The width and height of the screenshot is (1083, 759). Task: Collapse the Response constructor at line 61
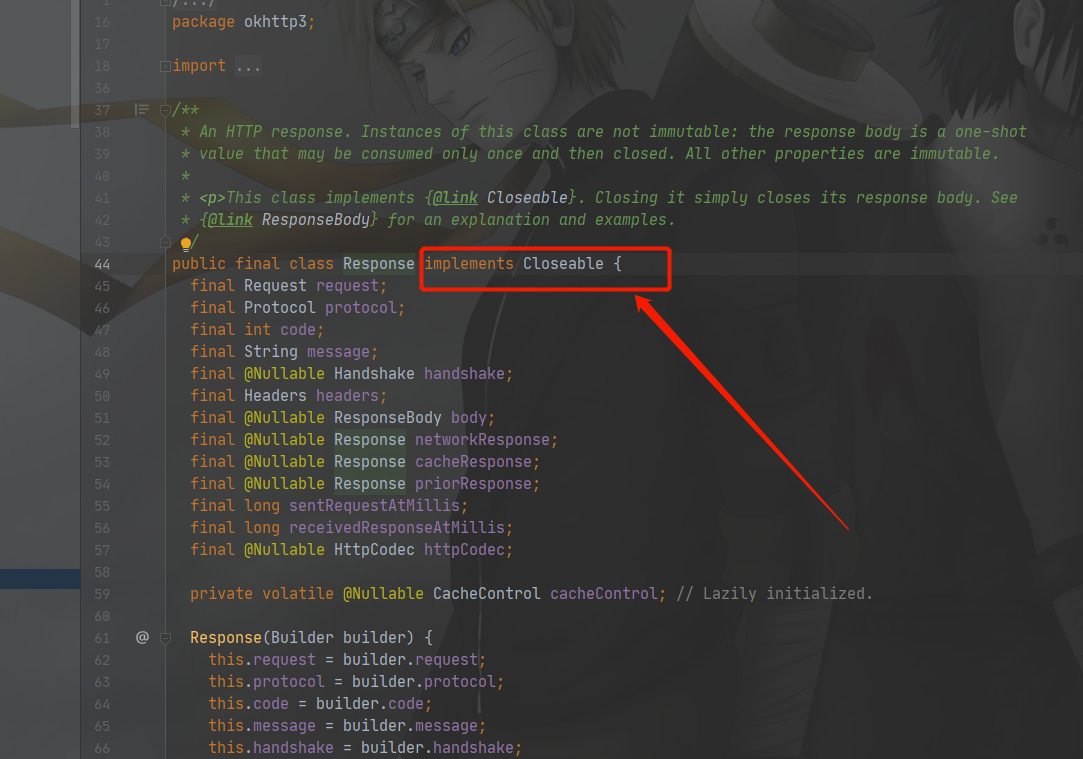pyautogui.click(x=165, y=637)
